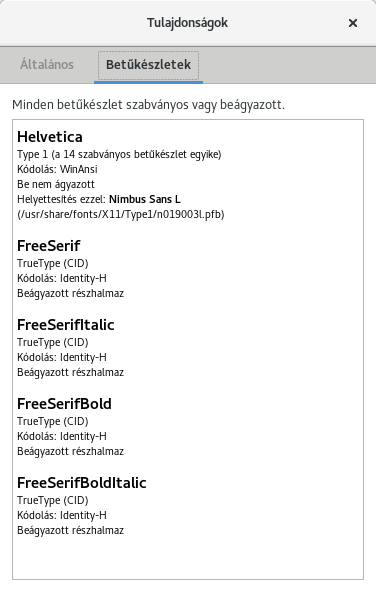Select the Betűkészletek tab

pyautogui.click(x=148, y=65)
